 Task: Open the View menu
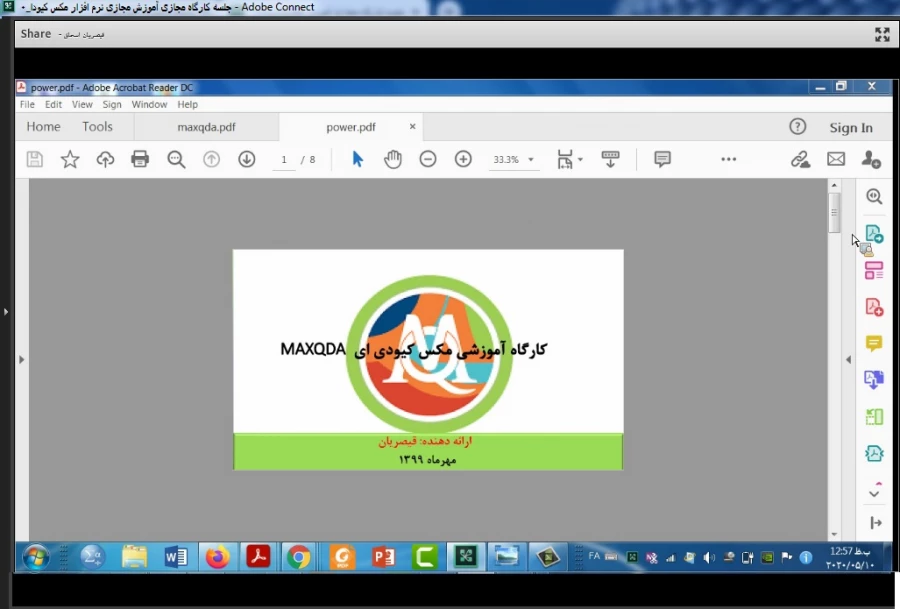[82, 104]
